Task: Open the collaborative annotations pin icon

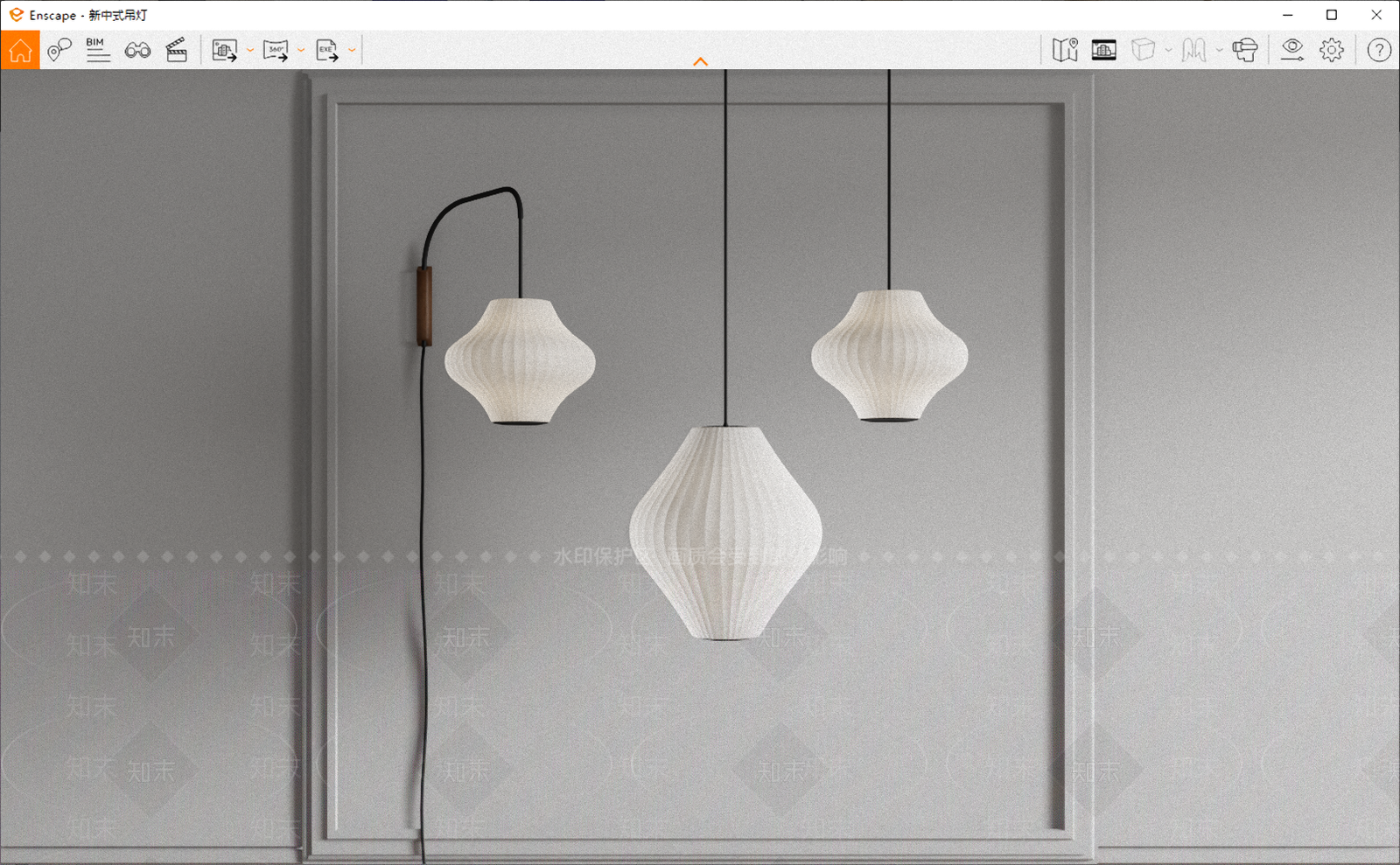Action: [x=59, y=50]
